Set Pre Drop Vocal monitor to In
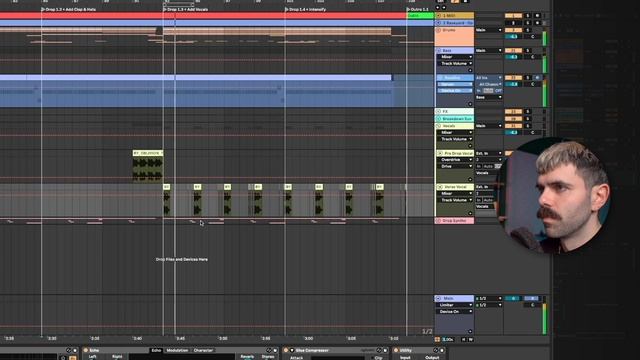640x360 pixels. (479, 166)
